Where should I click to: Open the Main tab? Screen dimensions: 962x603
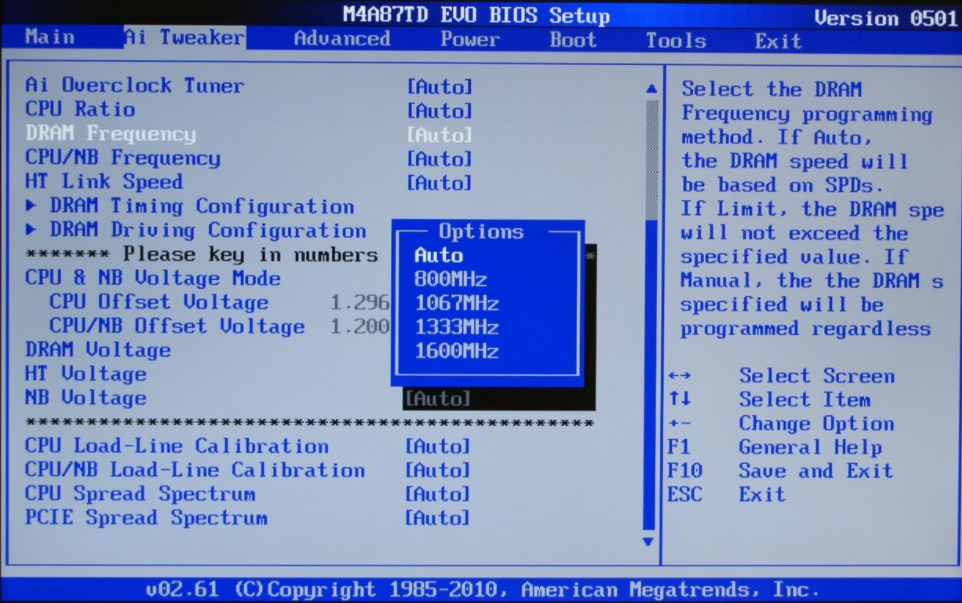(x=50, y=37)
